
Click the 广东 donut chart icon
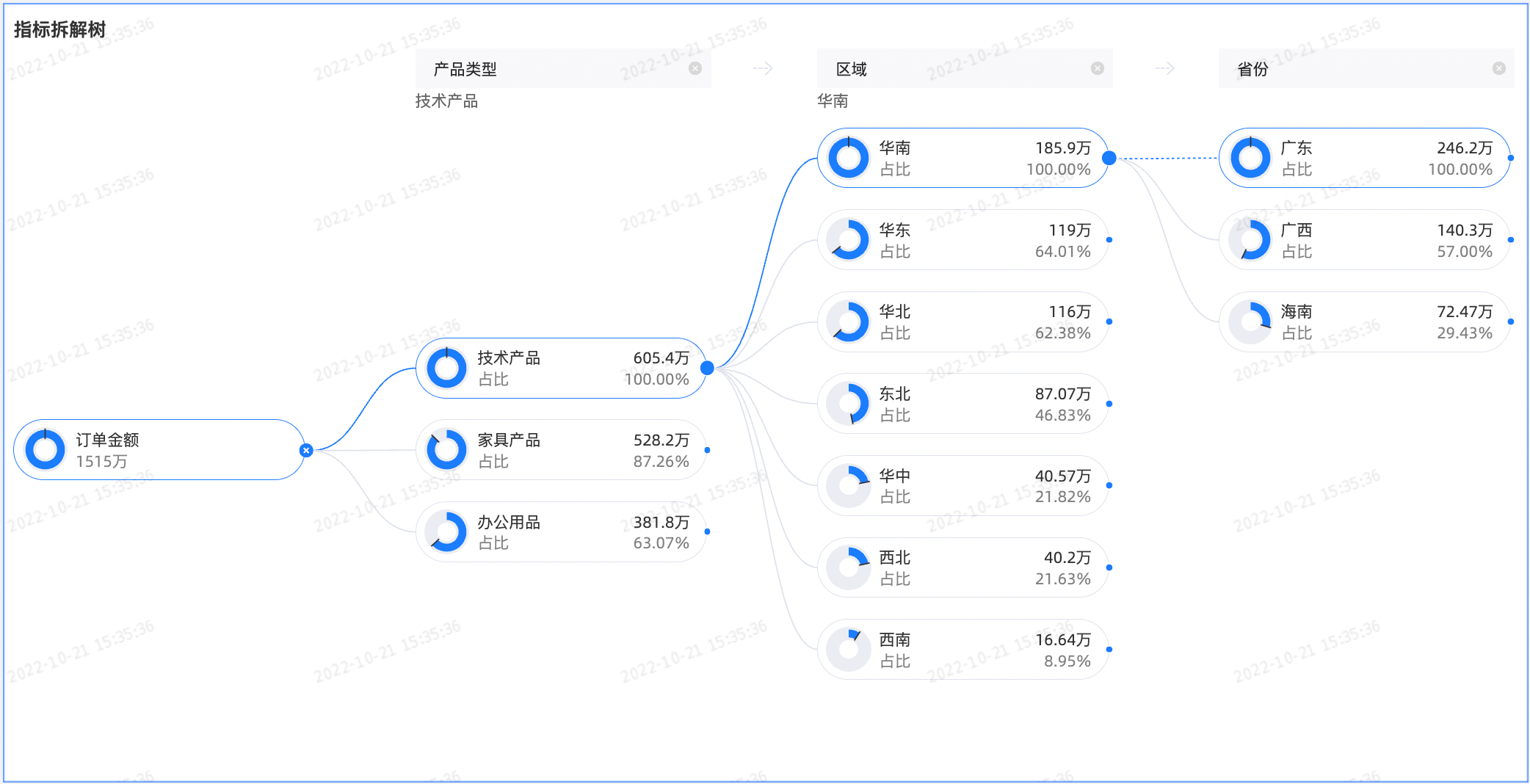coord(1250,158)
